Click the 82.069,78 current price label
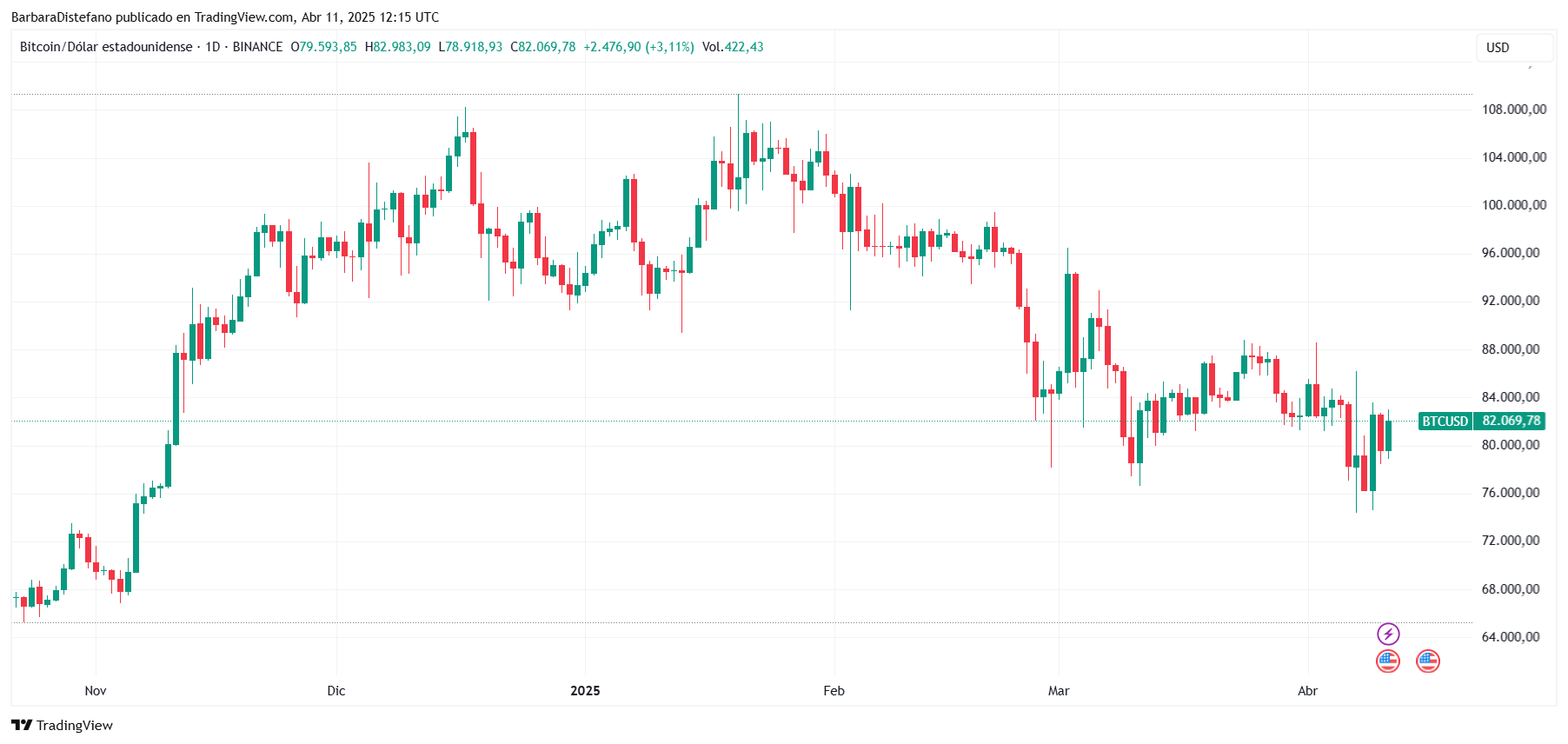Image resolution: width=1568 pixels, height=744 pixels. (1511, 421)
